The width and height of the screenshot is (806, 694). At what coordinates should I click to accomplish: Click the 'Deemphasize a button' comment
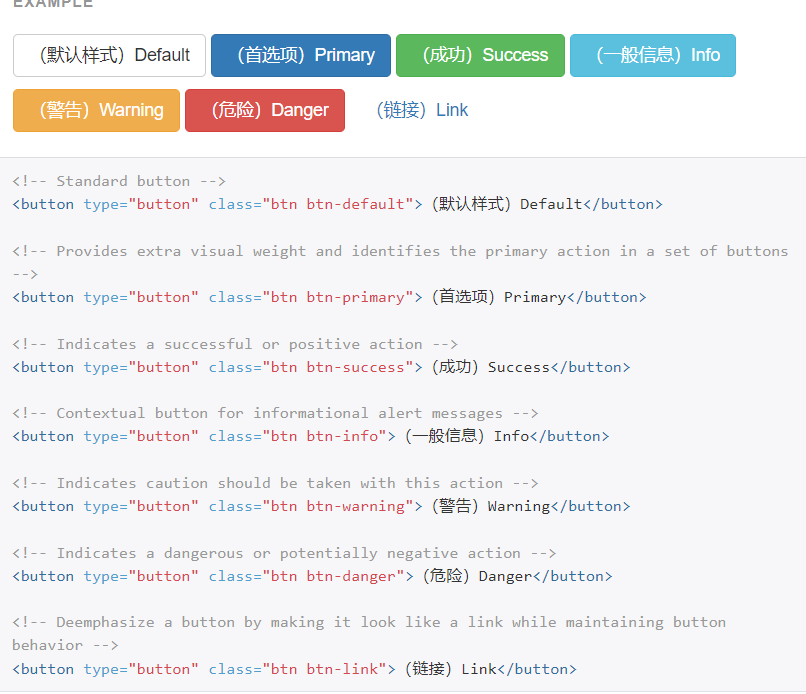(369, 634)
